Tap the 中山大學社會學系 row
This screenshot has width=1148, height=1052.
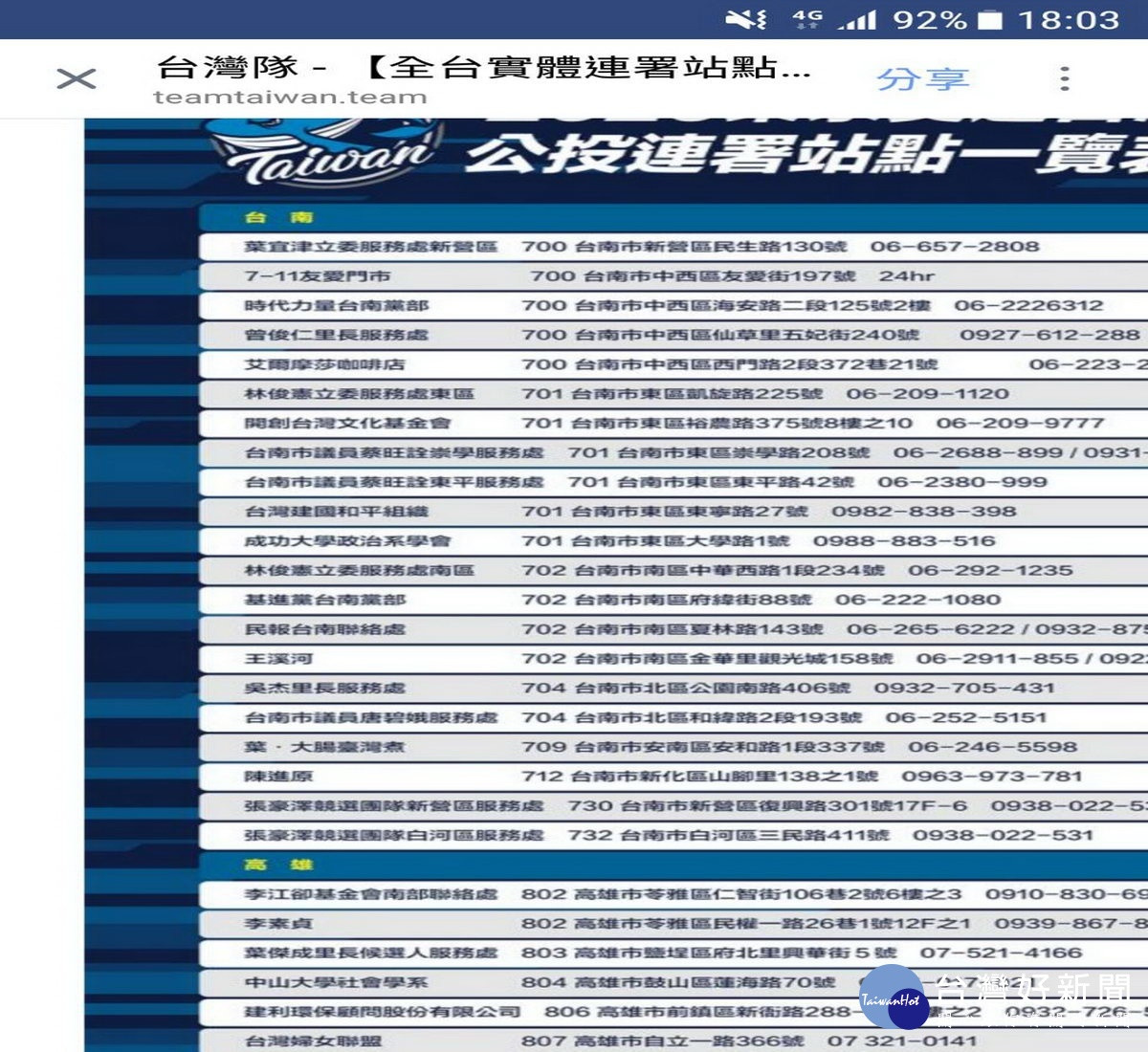pyautogui.click(x=336, y=982)
